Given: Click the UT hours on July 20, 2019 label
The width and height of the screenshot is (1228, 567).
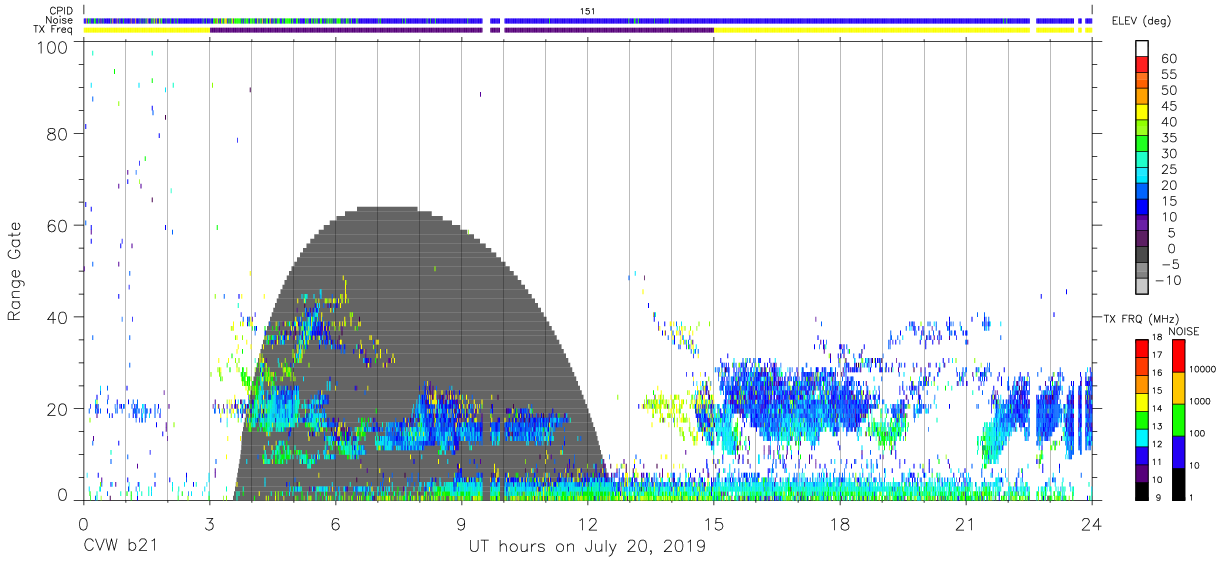Looking at the screenshot, I should [x=587, y=547].
